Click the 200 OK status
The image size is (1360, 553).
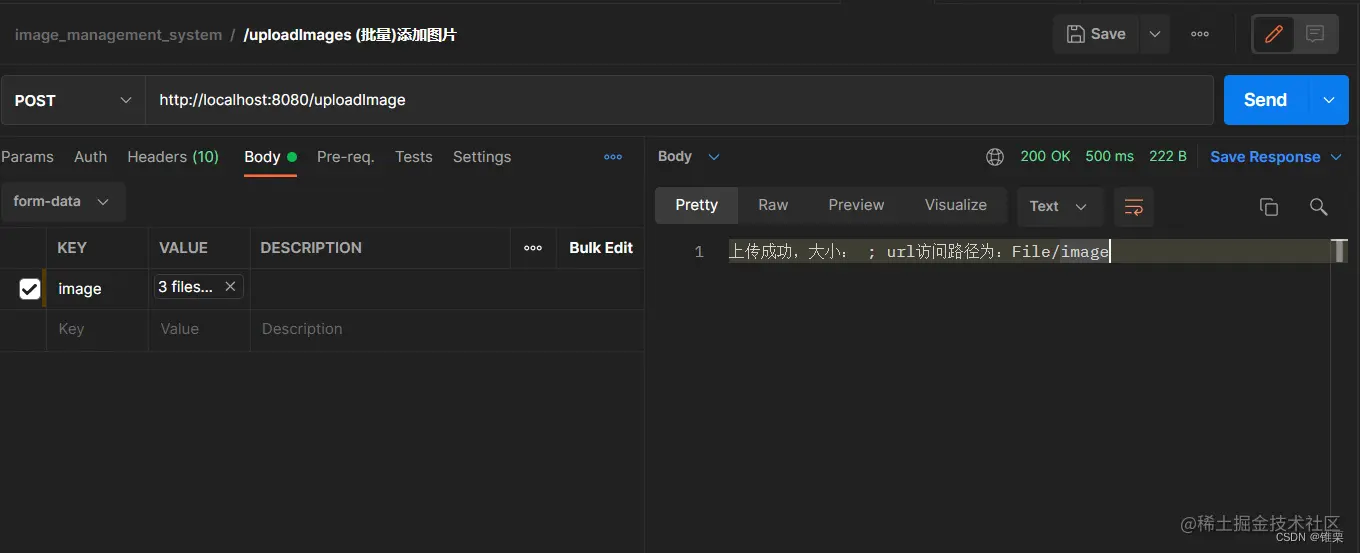click(1045, 157)
